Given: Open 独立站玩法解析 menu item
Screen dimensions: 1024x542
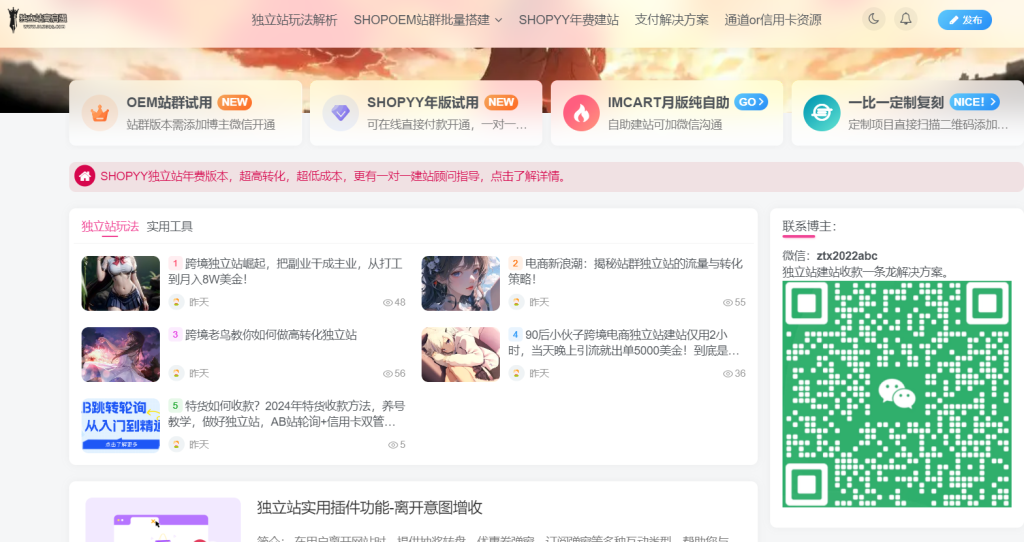Looking at the screenshot, I should click(x=295, y=20).
